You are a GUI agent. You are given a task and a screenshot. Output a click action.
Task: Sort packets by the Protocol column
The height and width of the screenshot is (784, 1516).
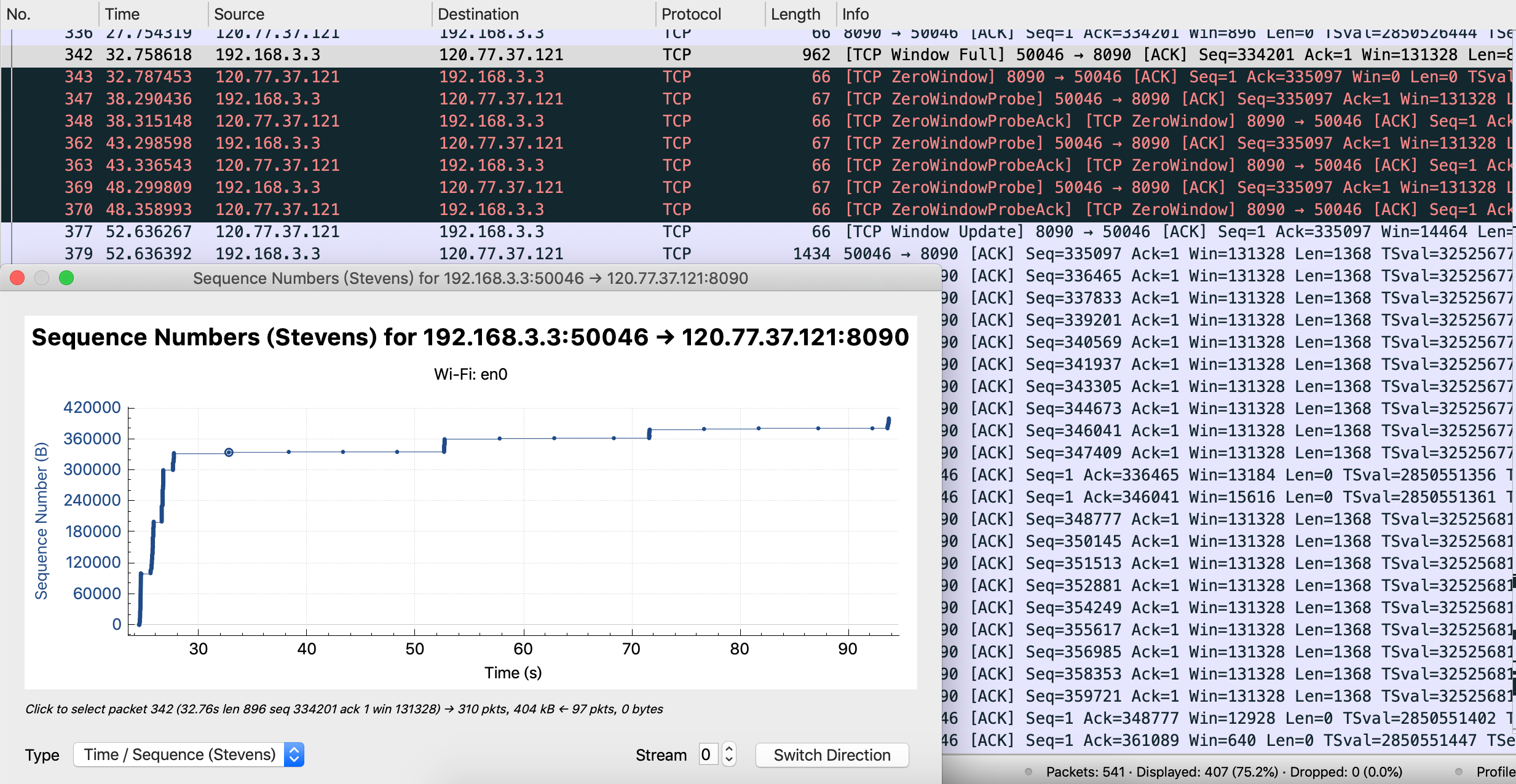point(691,14)
